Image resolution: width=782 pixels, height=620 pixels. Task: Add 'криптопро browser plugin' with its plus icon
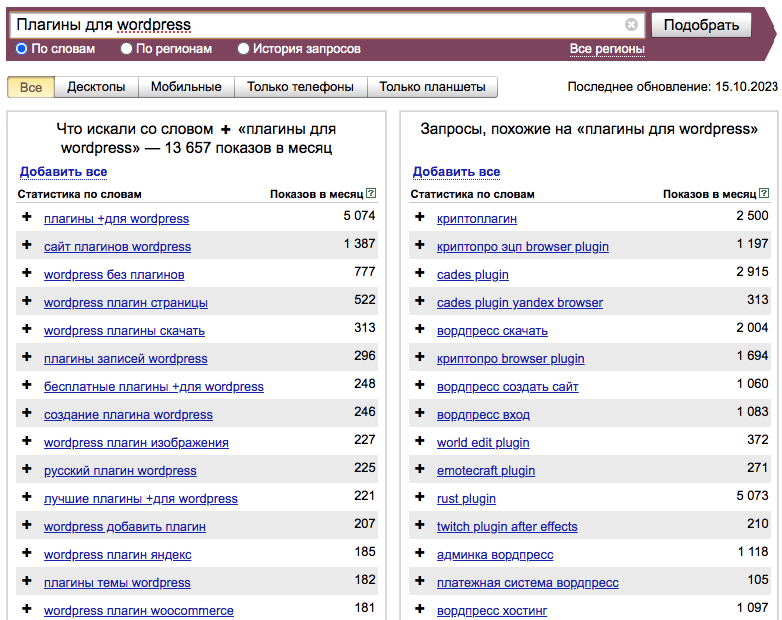pyautogui.click(x=420, y=357)
